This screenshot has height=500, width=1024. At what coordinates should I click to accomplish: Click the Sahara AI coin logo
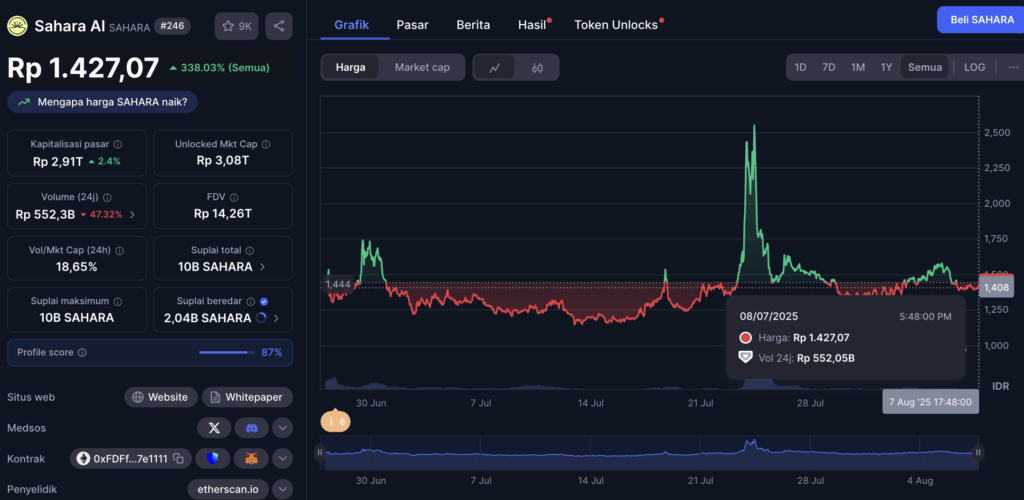(x=18, y=26)
